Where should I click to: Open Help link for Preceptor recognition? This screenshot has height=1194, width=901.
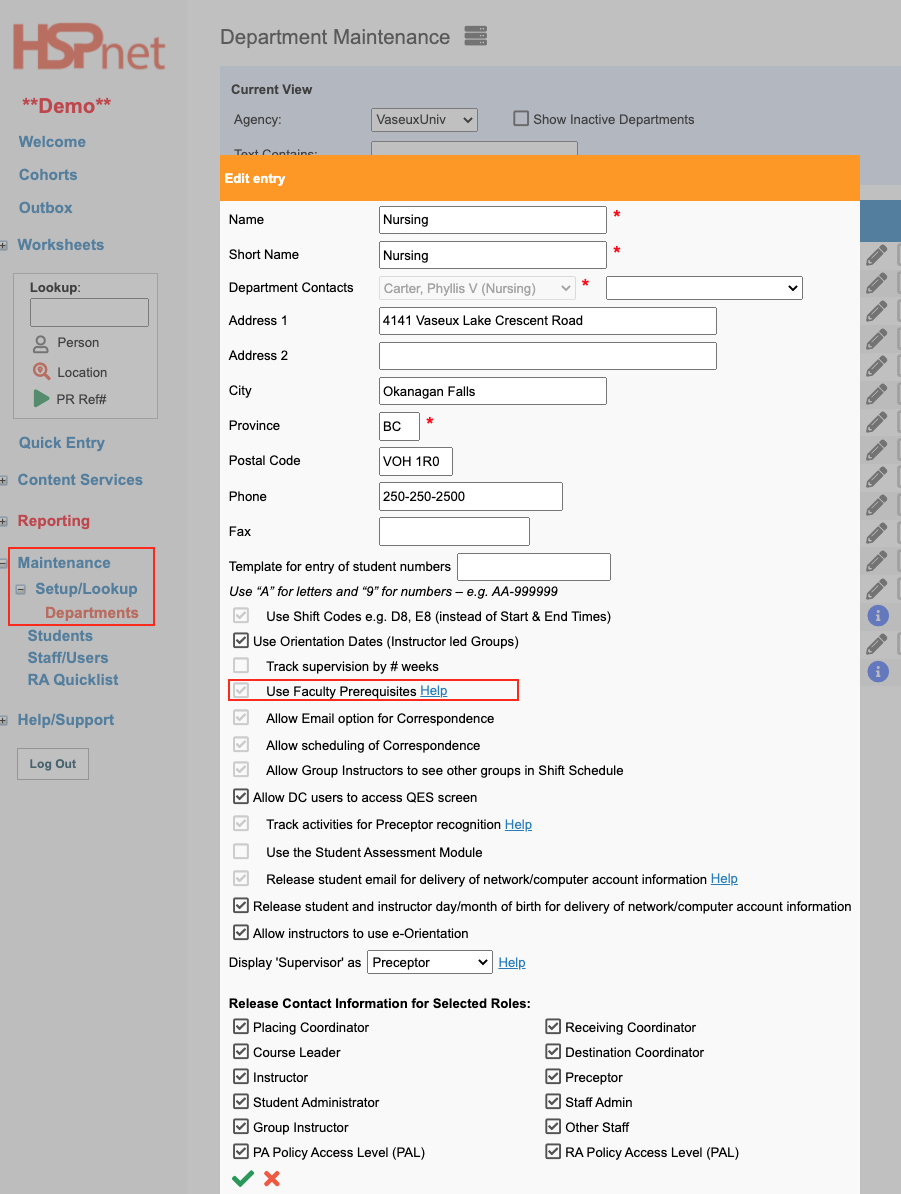518,825
